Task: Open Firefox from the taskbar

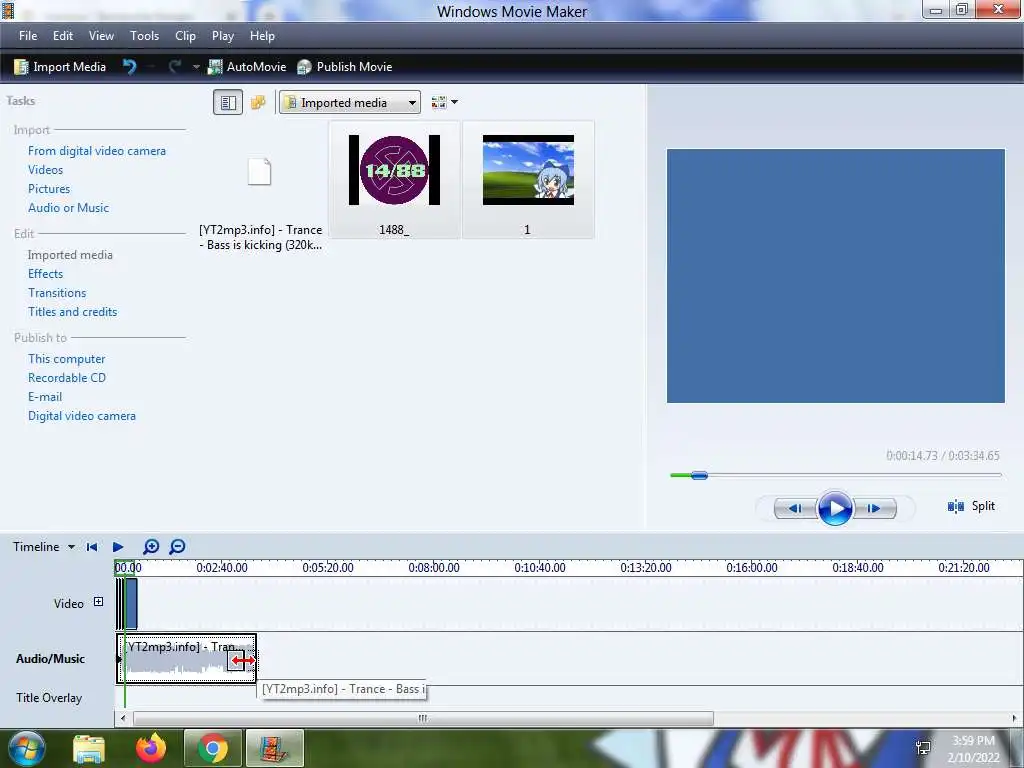Action: pos(151,748)
